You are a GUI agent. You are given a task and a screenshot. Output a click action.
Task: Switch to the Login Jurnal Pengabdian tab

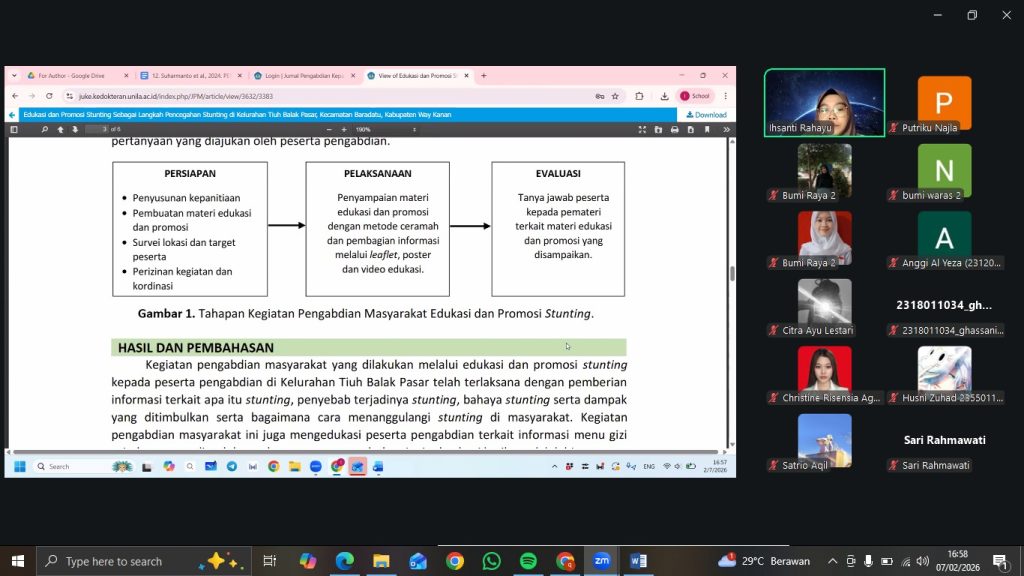click(299, 76)
